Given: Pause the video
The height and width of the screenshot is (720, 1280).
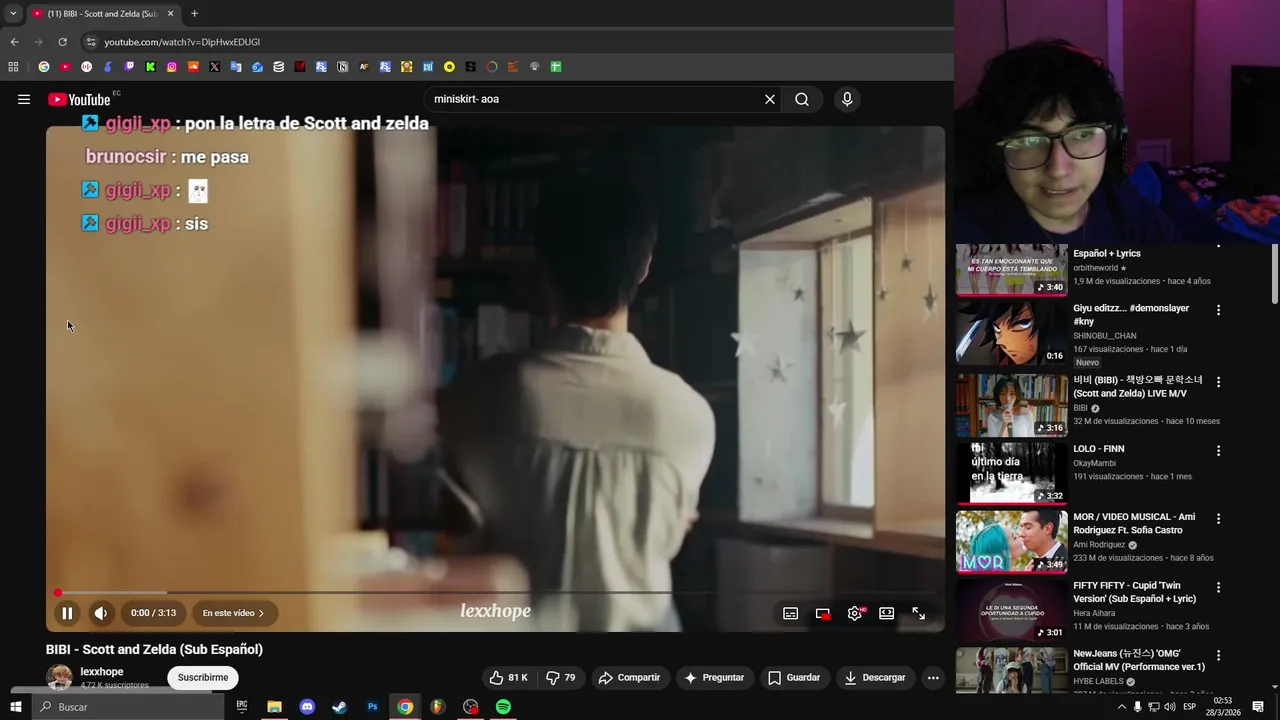Looking at the screenshot, I should (67, 613).
